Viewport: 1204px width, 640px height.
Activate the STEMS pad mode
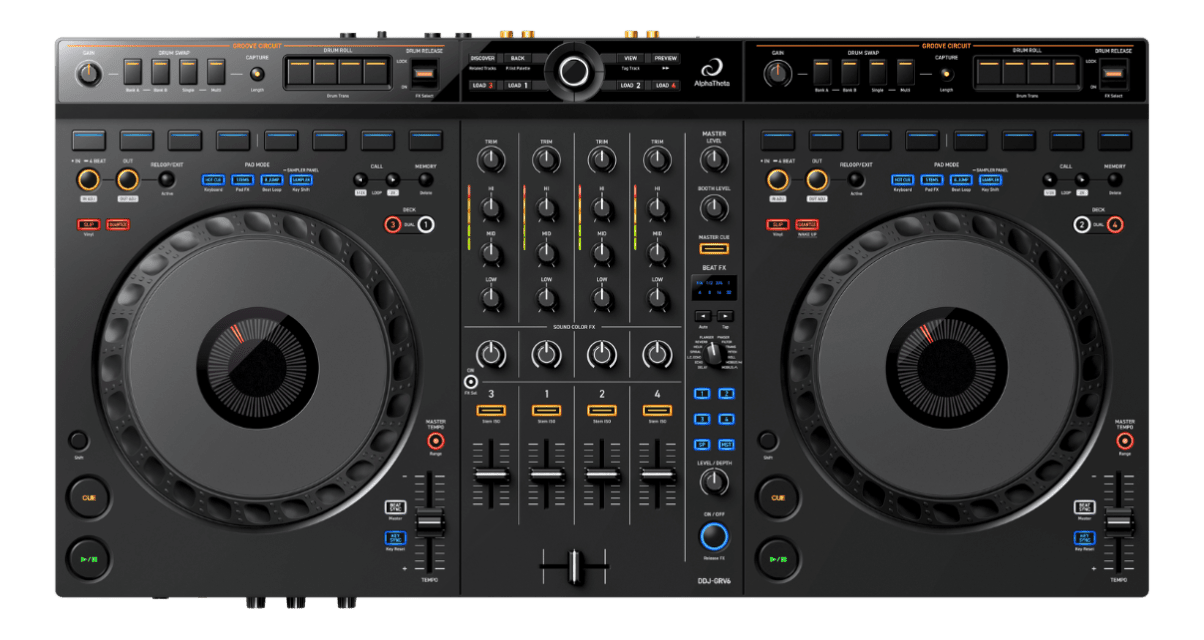(x=242, y=179)
